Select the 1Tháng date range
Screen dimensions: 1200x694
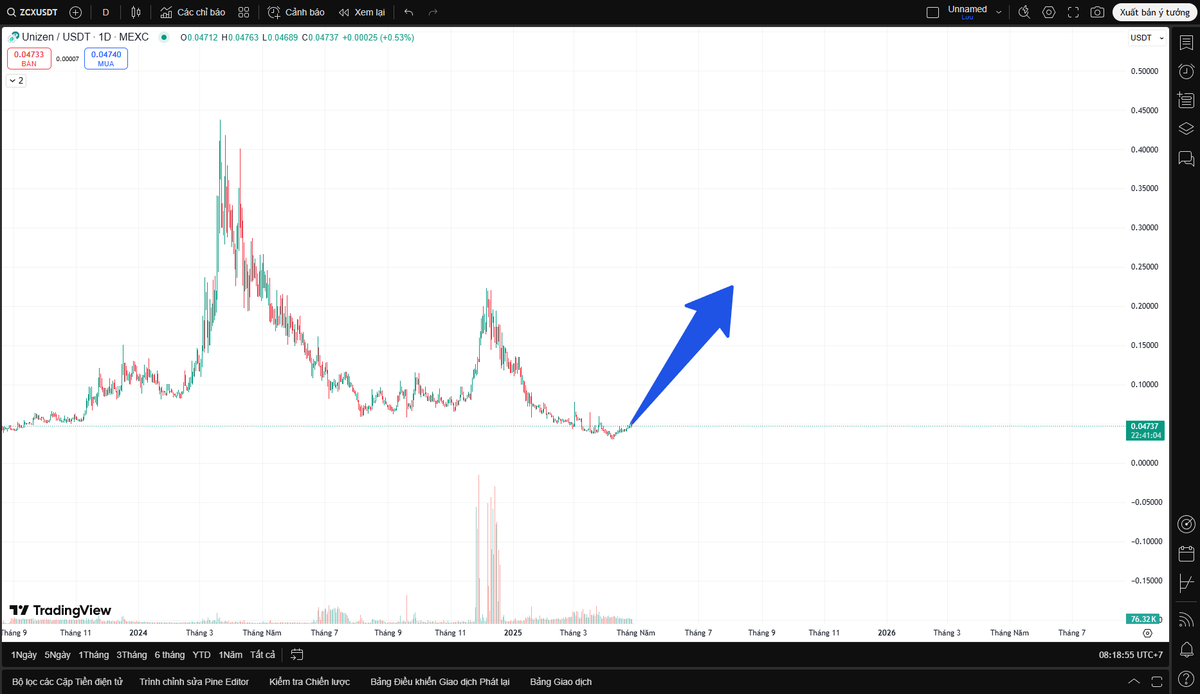pos(94,655)
